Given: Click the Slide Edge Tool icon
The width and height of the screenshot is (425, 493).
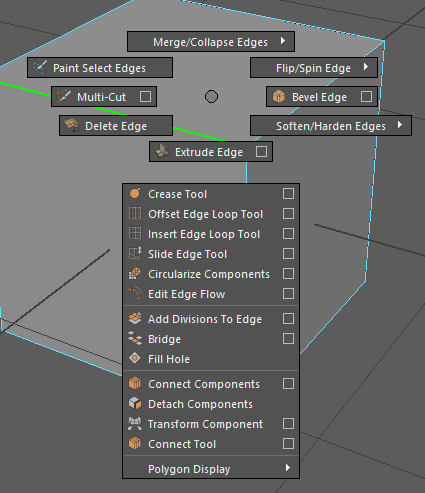Looking at the screenshot, I should coord(135,253).
